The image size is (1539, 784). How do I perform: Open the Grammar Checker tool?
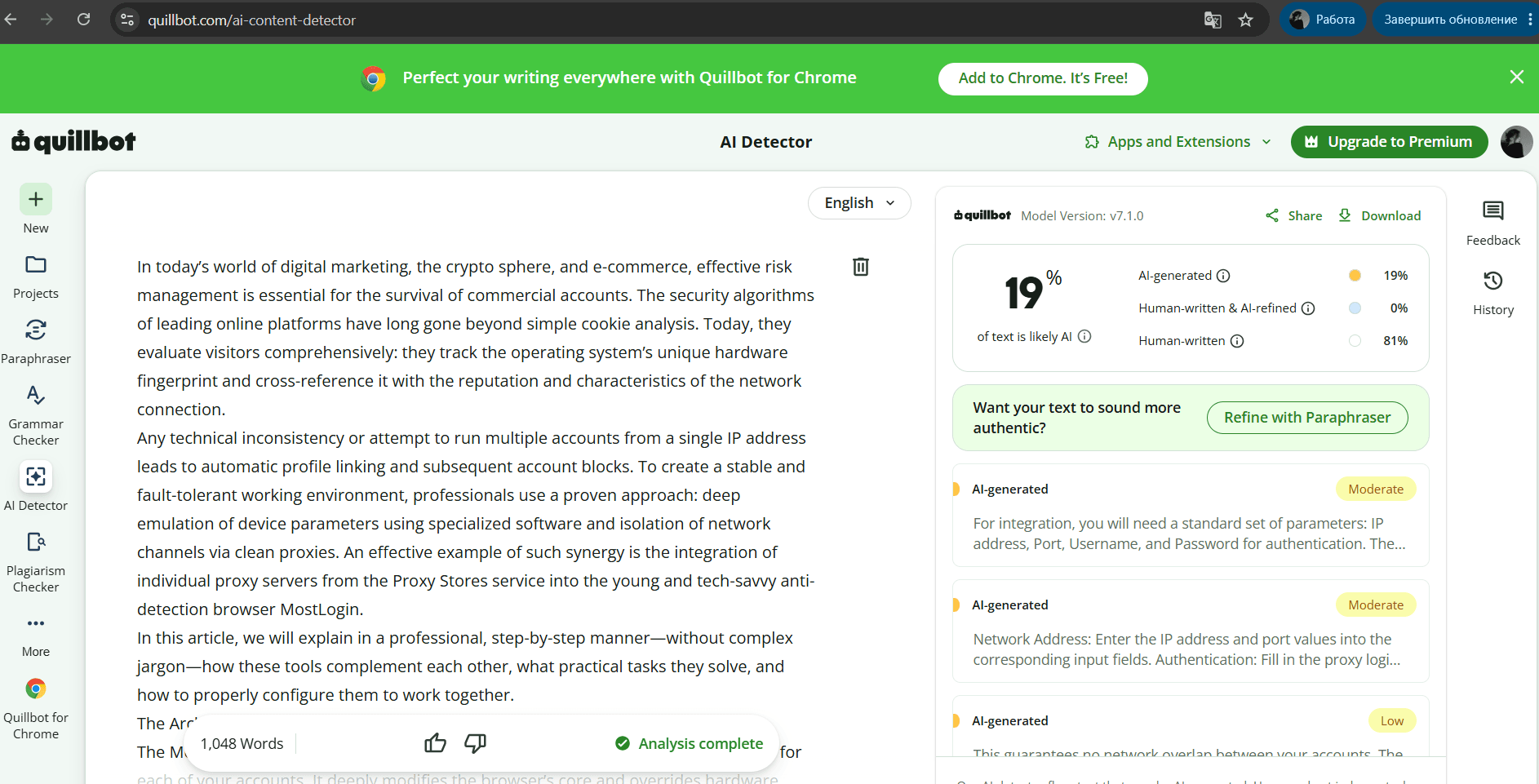pyautogui.click(x=36, y=414)
